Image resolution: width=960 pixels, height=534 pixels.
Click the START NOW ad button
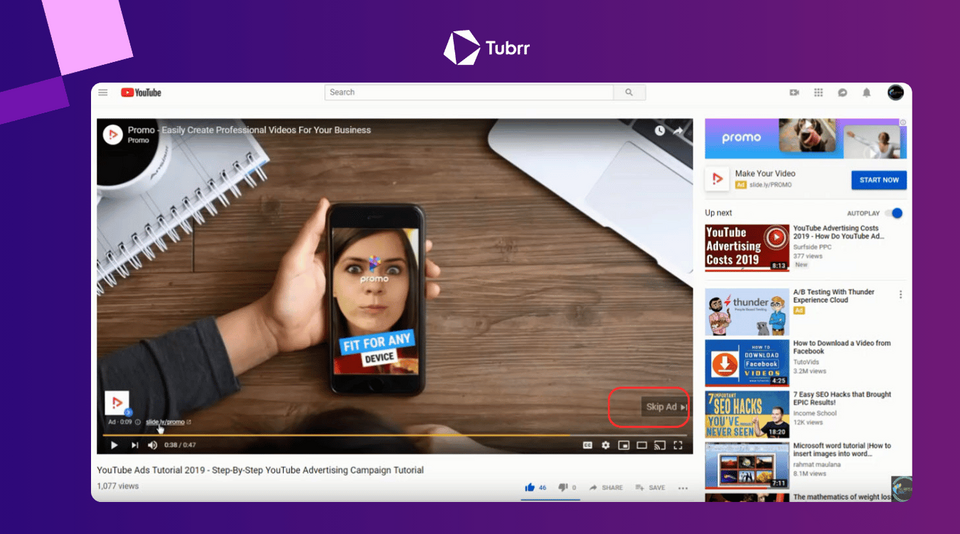(x=879, y=180)
